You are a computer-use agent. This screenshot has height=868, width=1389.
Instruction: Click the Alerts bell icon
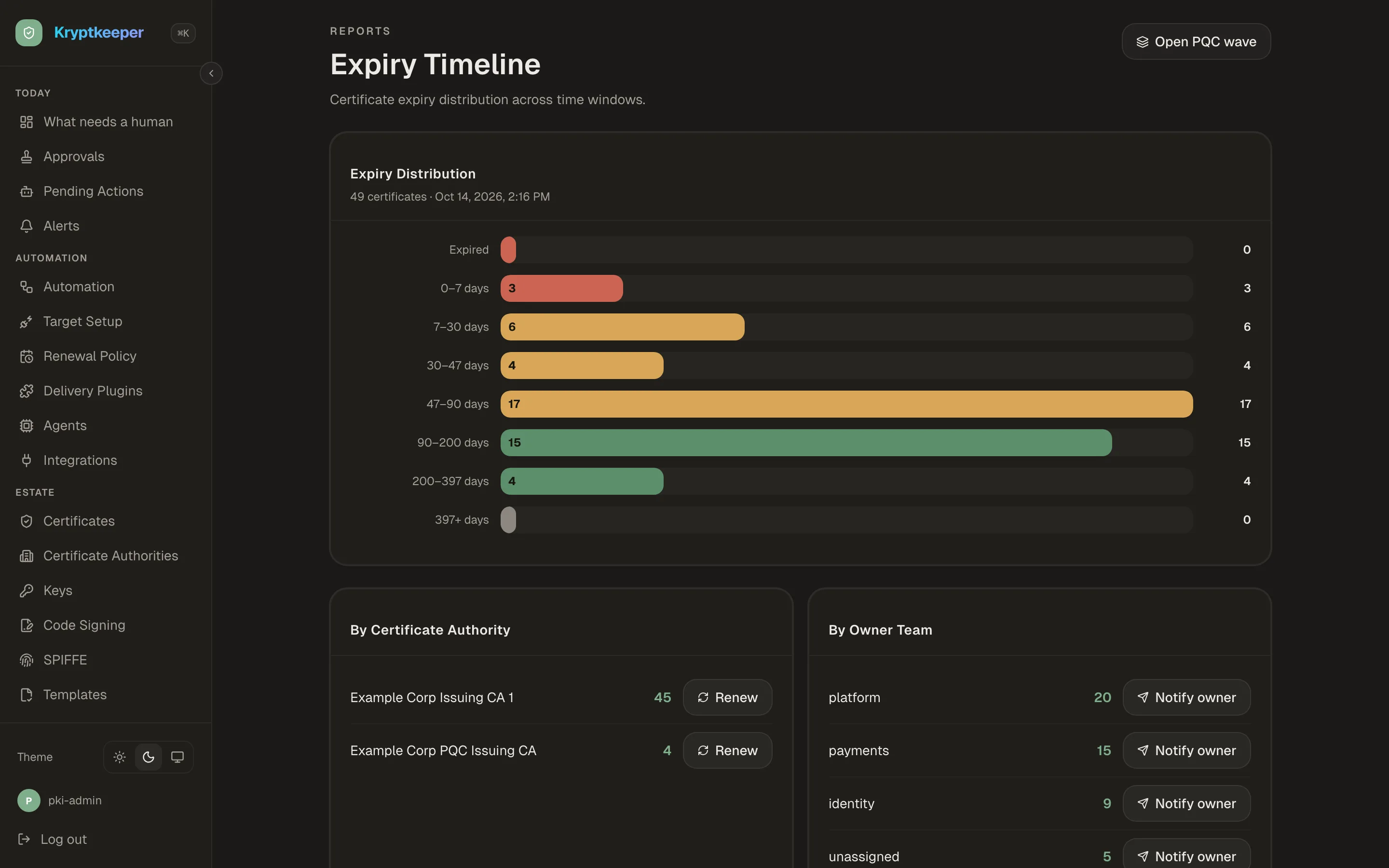(x=27, y=226)
